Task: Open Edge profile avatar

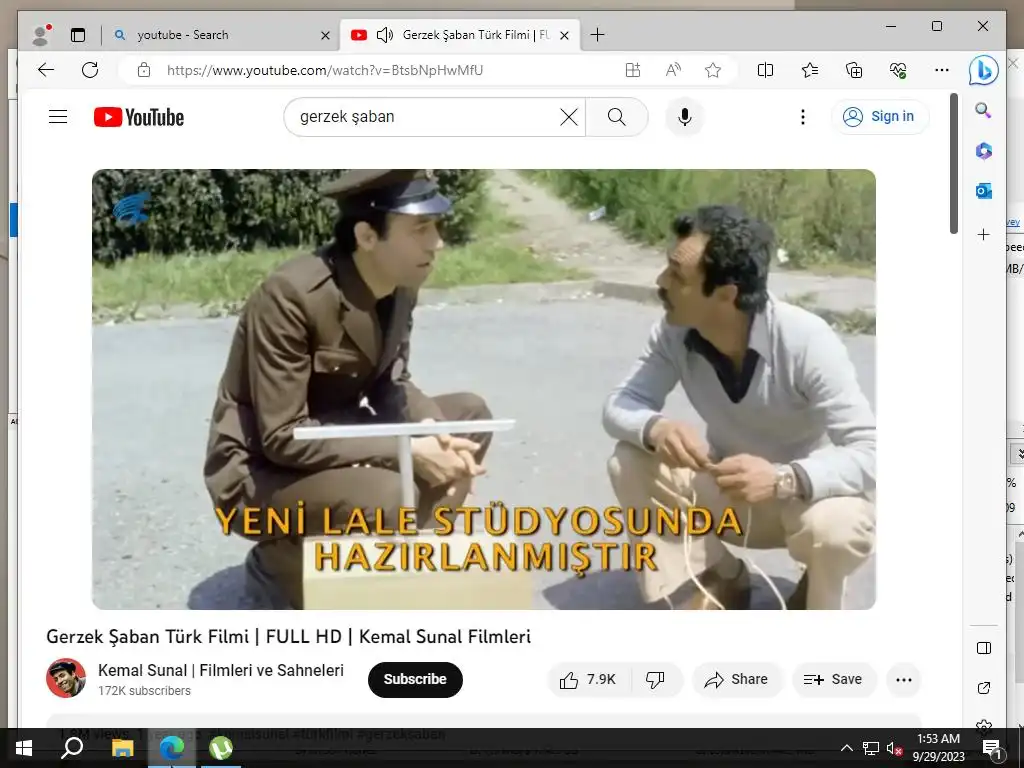Action: click(41, 35)
